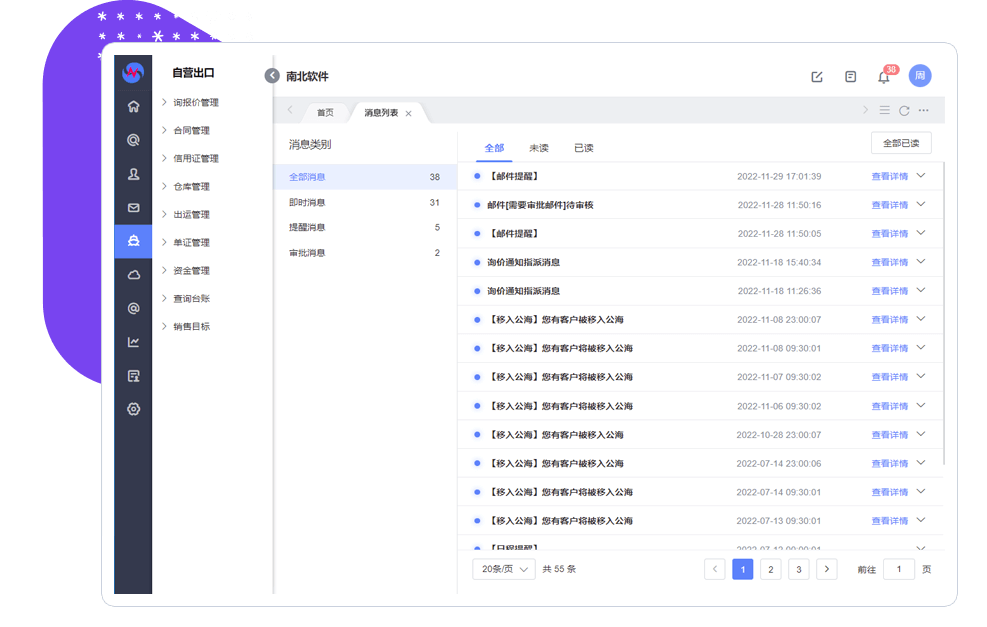
Task: Collapse the side menu with the arrow button
Action: point(272,76)
